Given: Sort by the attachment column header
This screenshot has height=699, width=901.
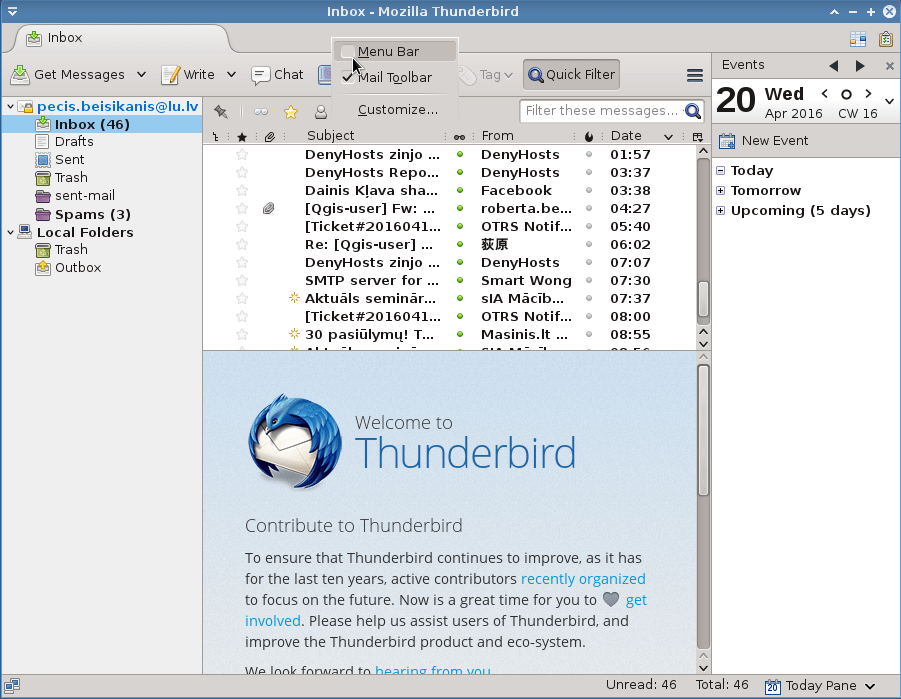Looking at the screenshot, I should click(269, 136).
